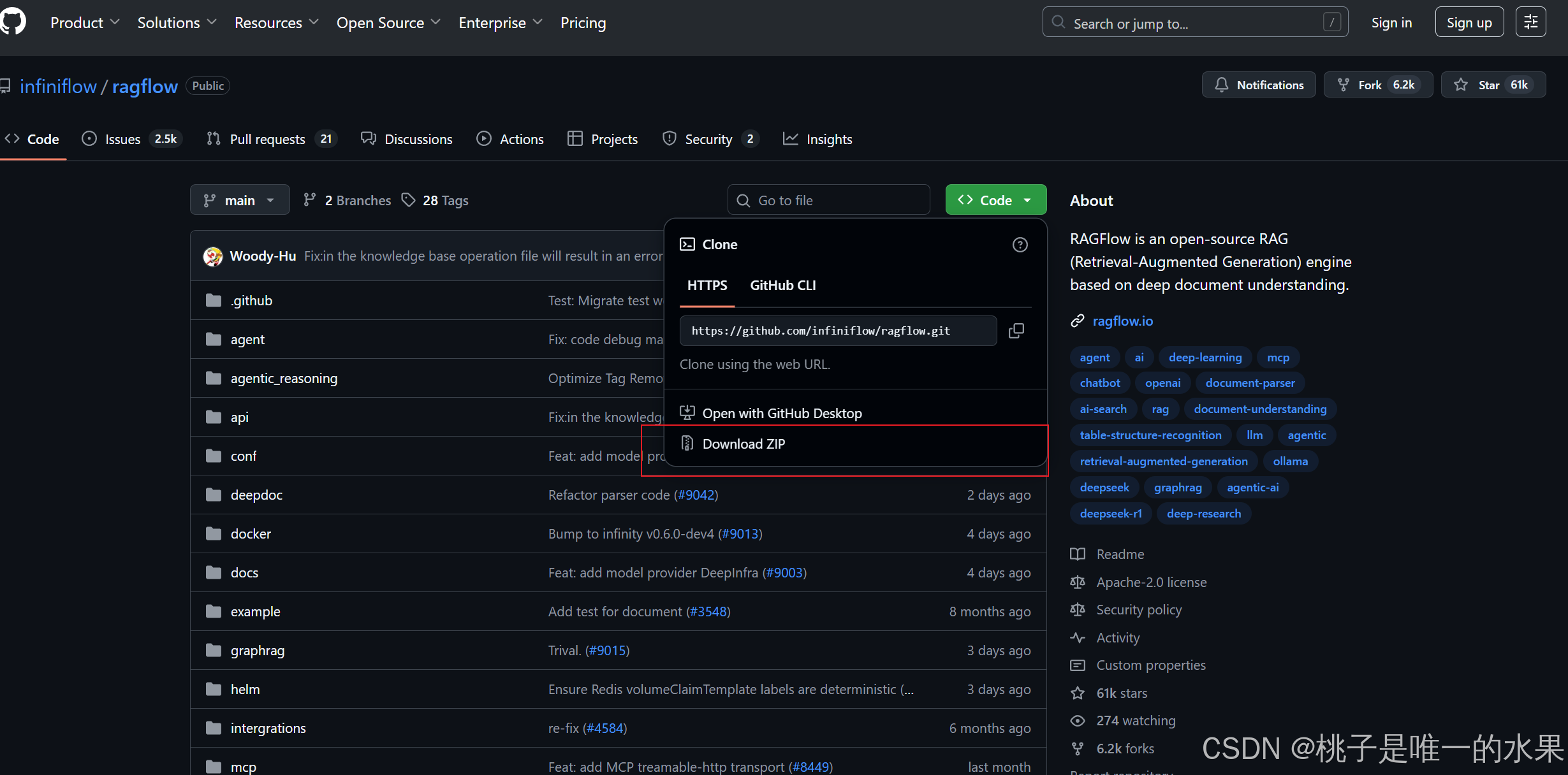Copy the clone URL to clipboard

click(1016, 331)
